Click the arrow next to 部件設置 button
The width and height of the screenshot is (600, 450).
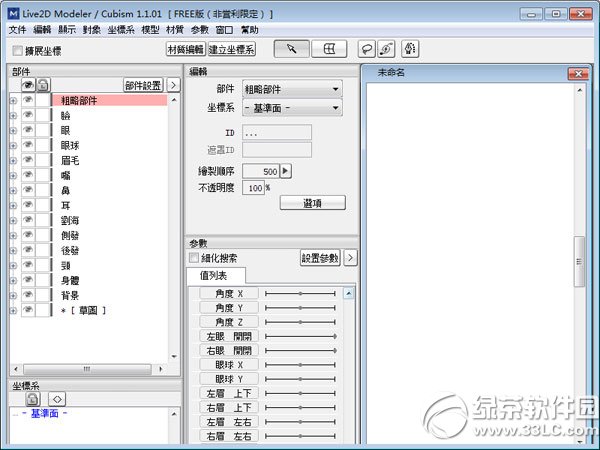tap(173, 85)
